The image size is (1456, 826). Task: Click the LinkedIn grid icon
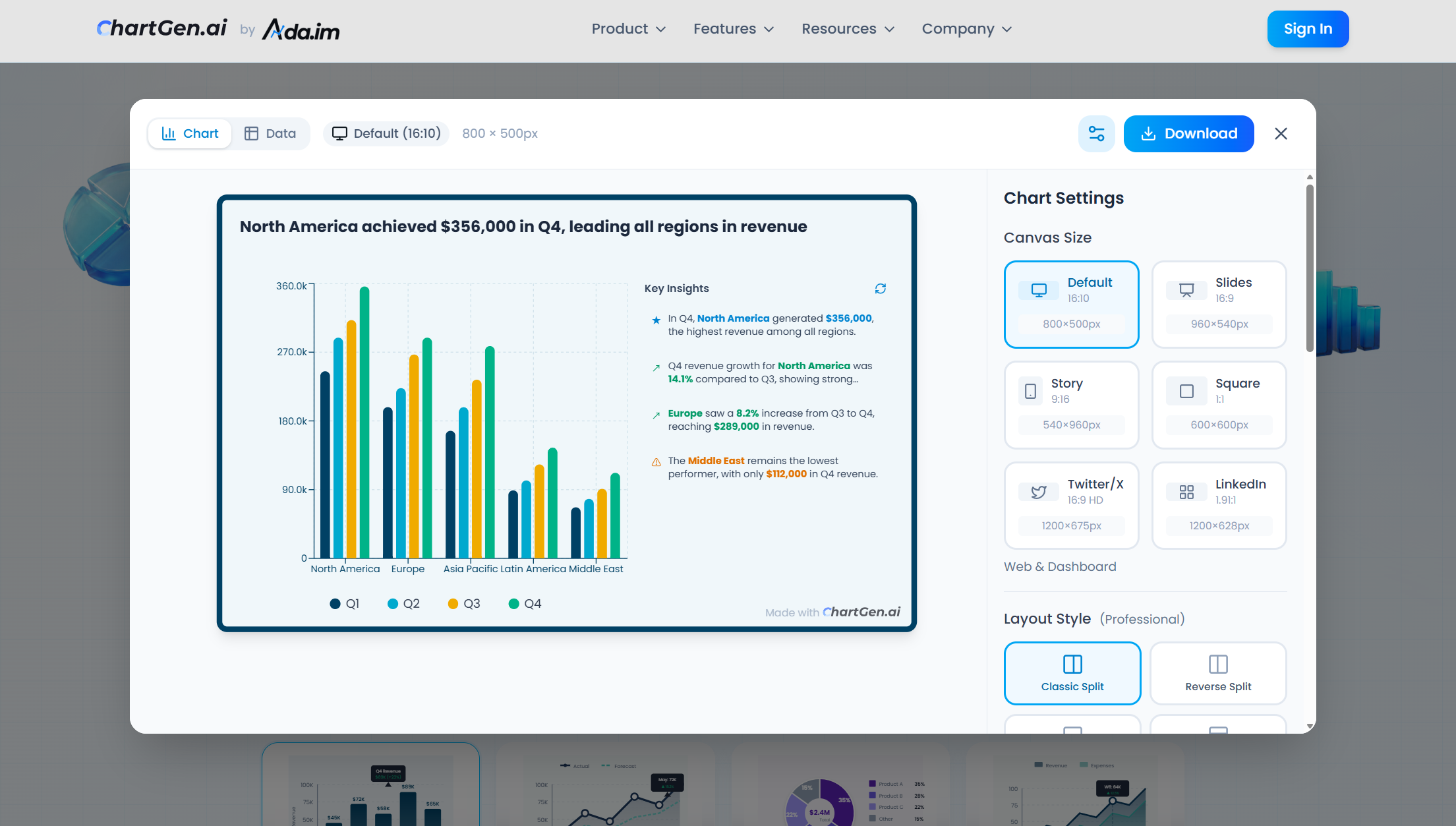pos(1186,491)
